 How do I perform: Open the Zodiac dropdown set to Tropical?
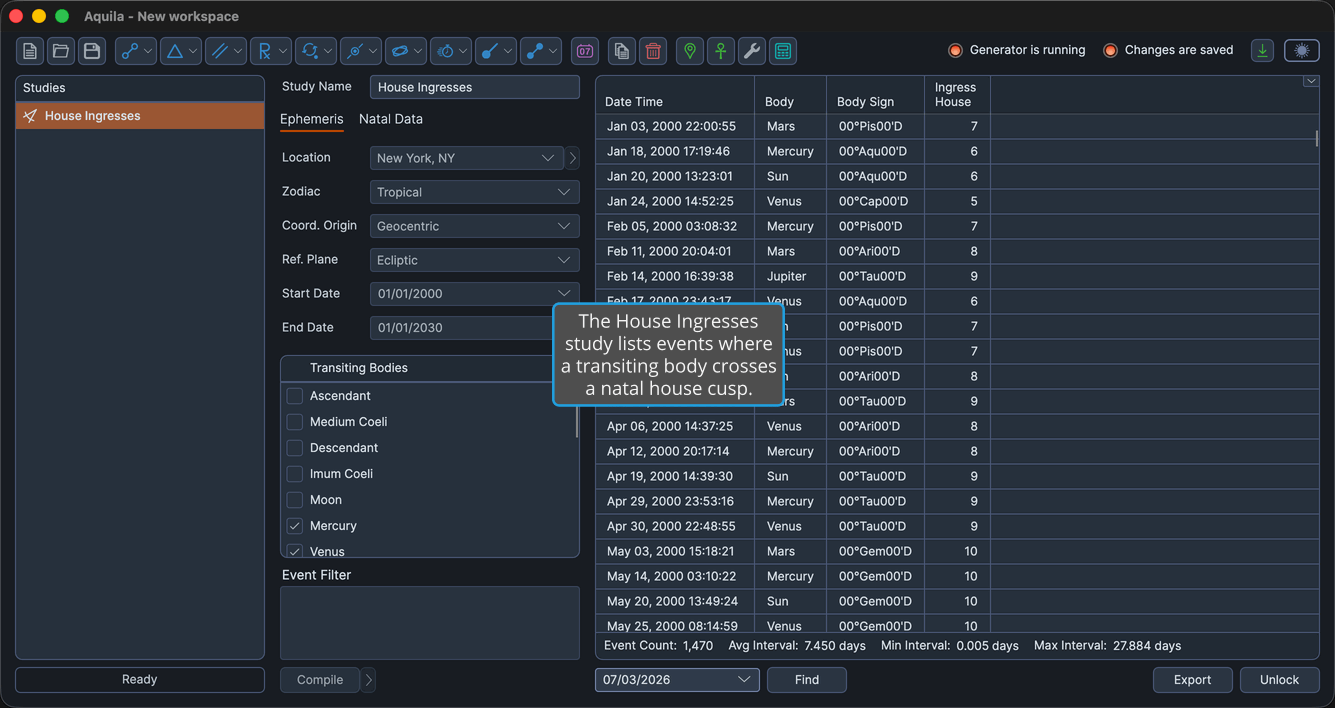click(x=475, y=192)
